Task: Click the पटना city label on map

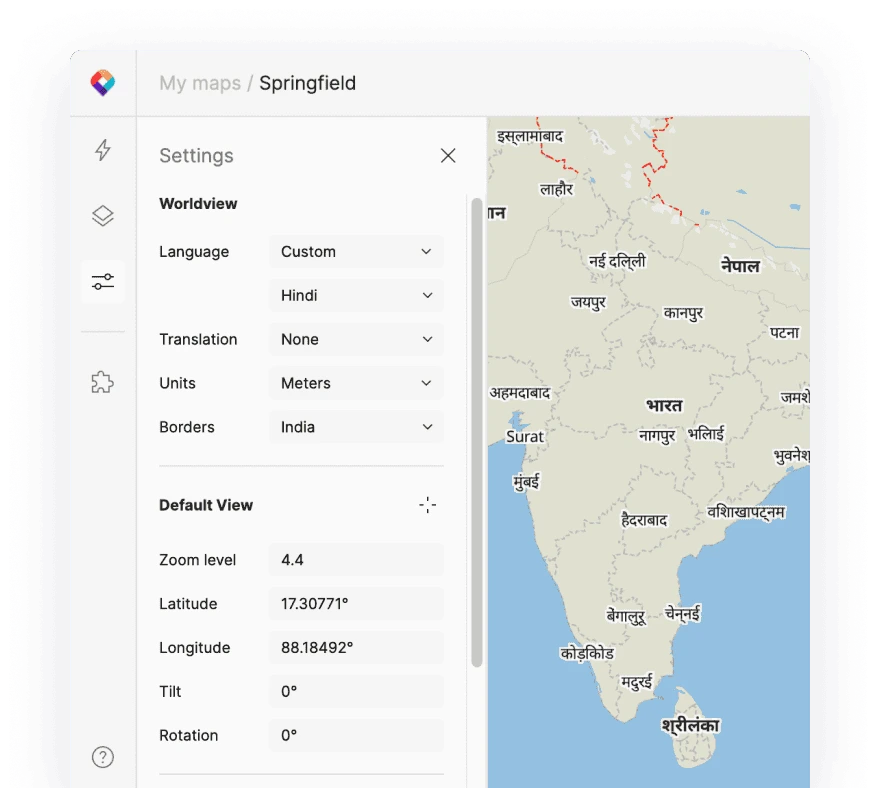Action: (784, 332)
